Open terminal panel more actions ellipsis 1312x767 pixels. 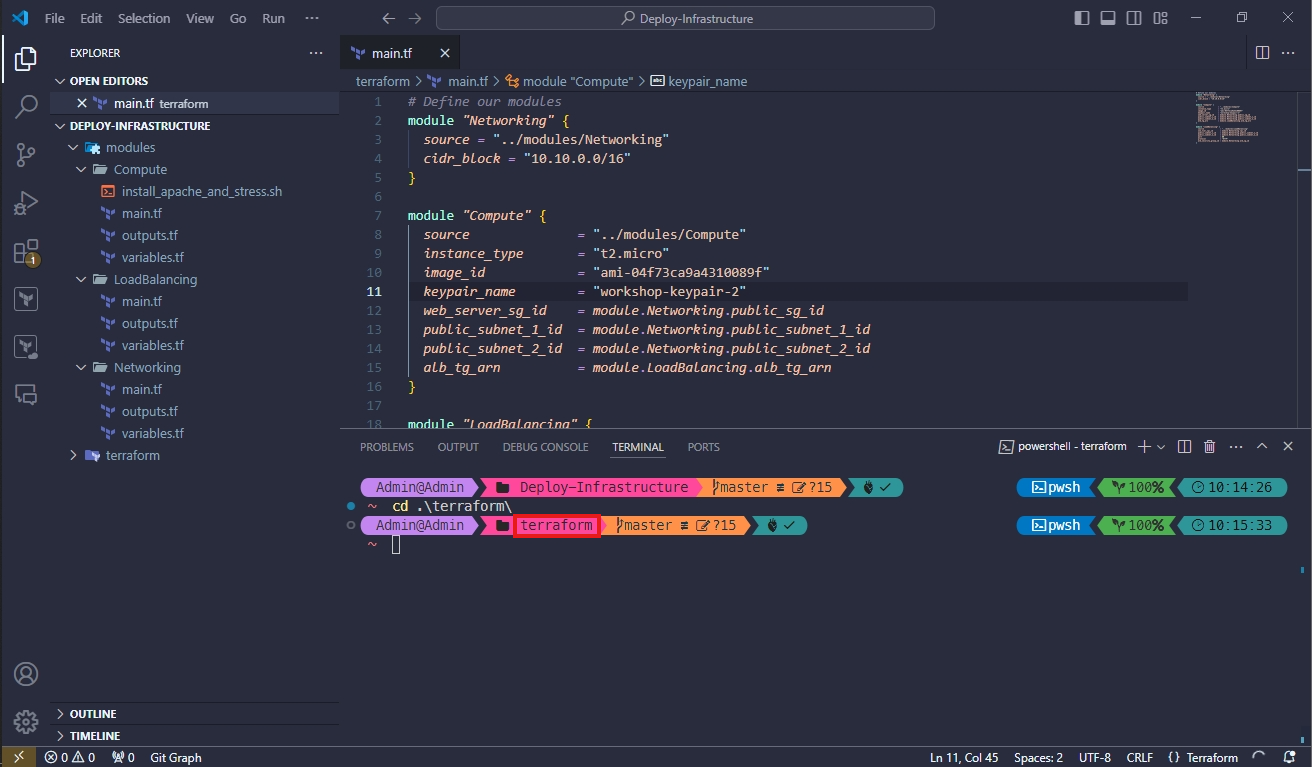[1235, 447]
